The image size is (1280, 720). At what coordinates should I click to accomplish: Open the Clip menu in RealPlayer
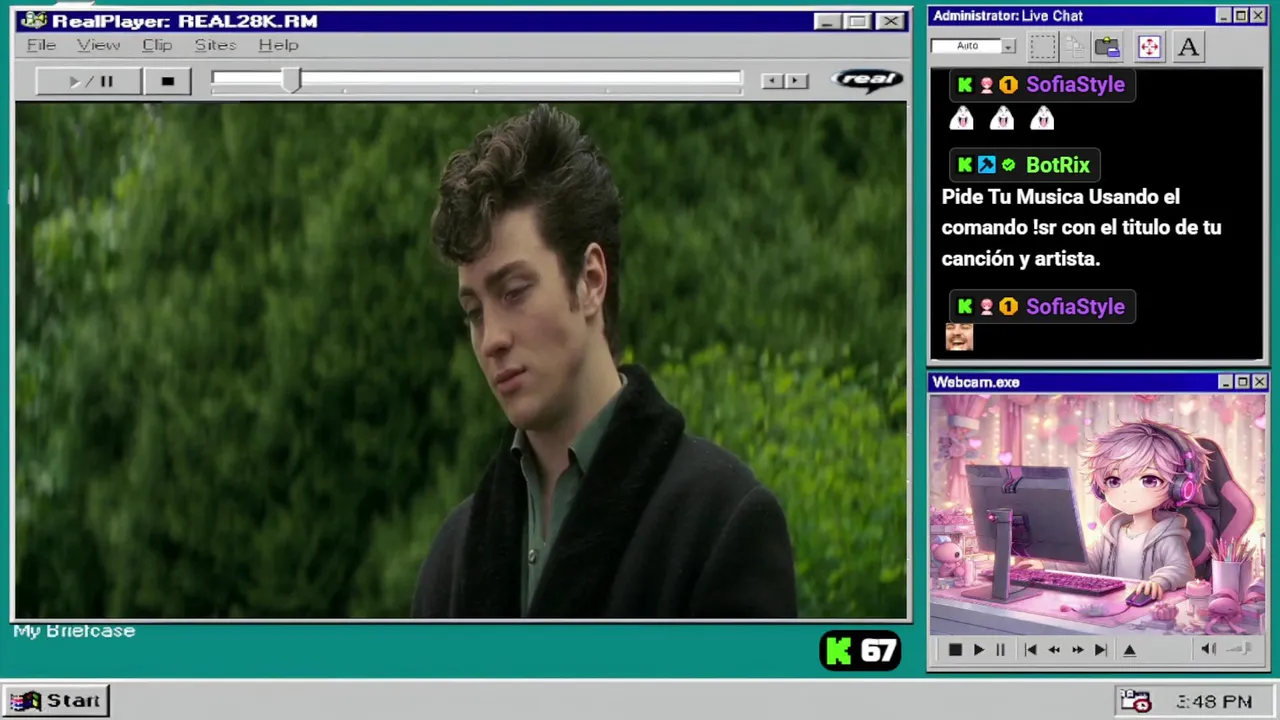[157, 45]
